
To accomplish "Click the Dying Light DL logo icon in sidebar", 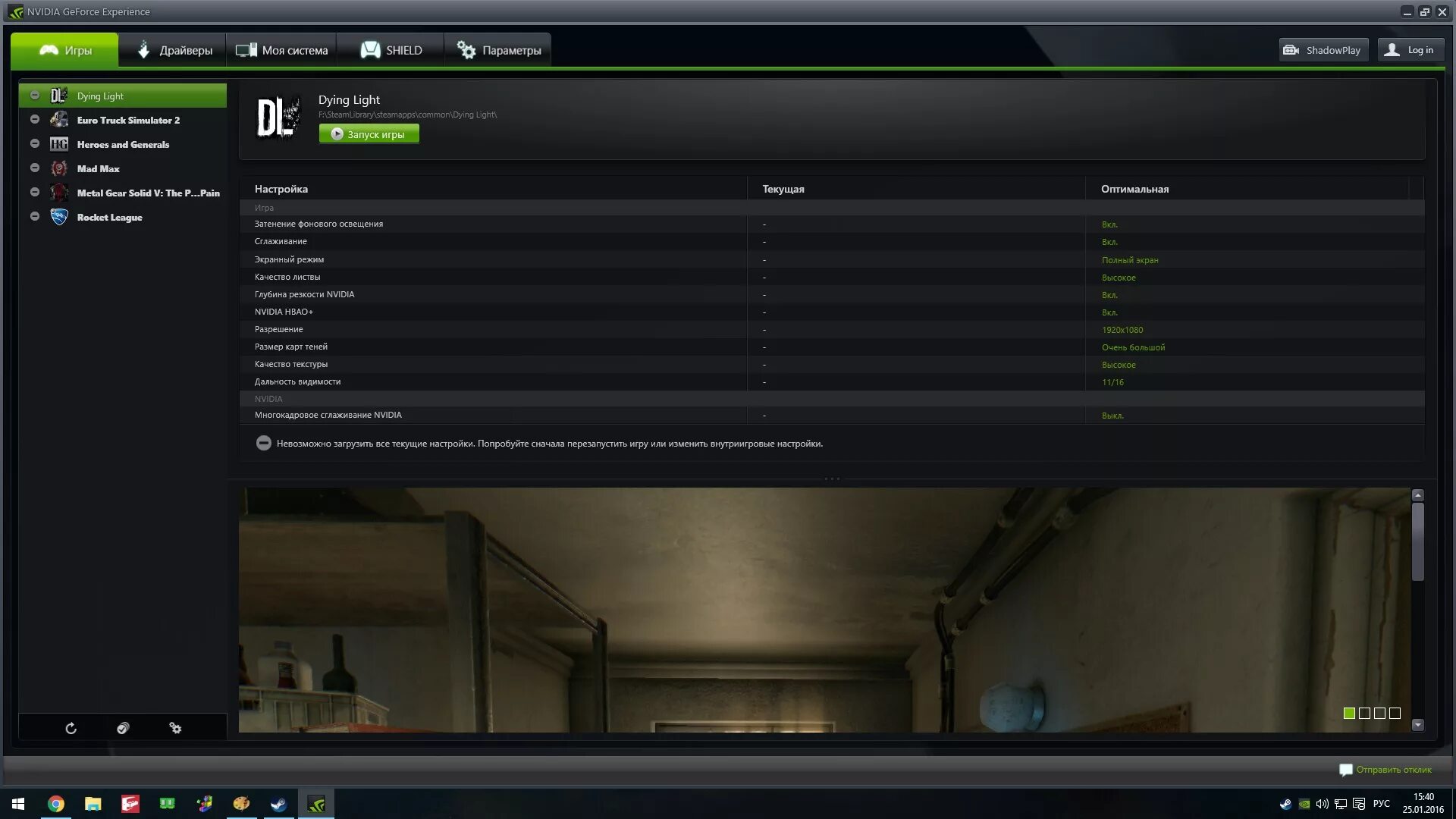I will click(58, 96).
